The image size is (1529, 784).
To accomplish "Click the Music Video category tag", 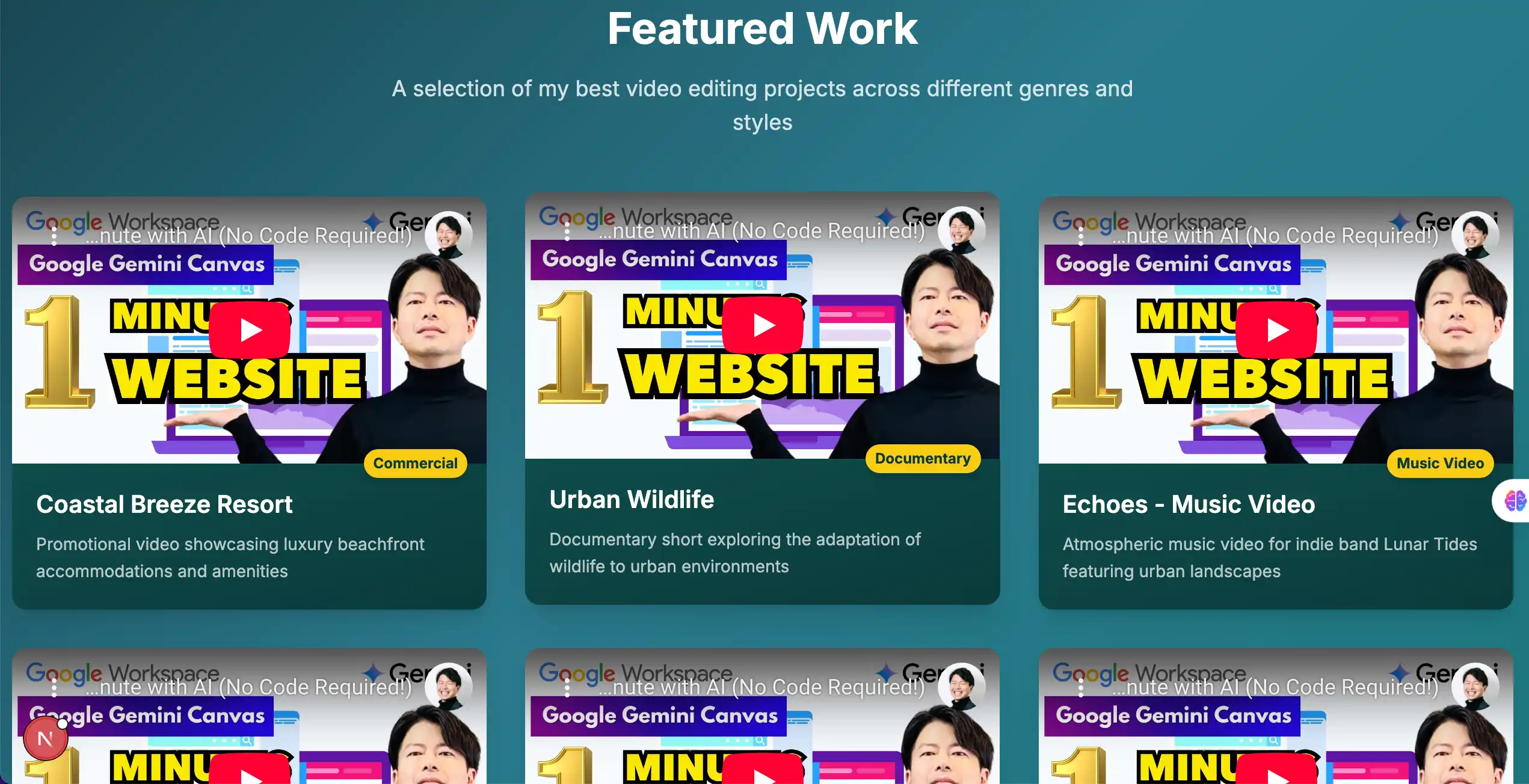I will click(x=1440, y=463).
